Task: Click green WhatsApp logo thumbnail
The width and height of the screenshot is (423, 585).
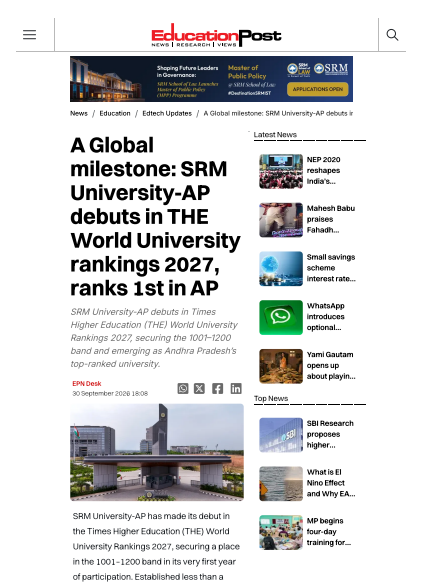Action: [x=281, y=317]
